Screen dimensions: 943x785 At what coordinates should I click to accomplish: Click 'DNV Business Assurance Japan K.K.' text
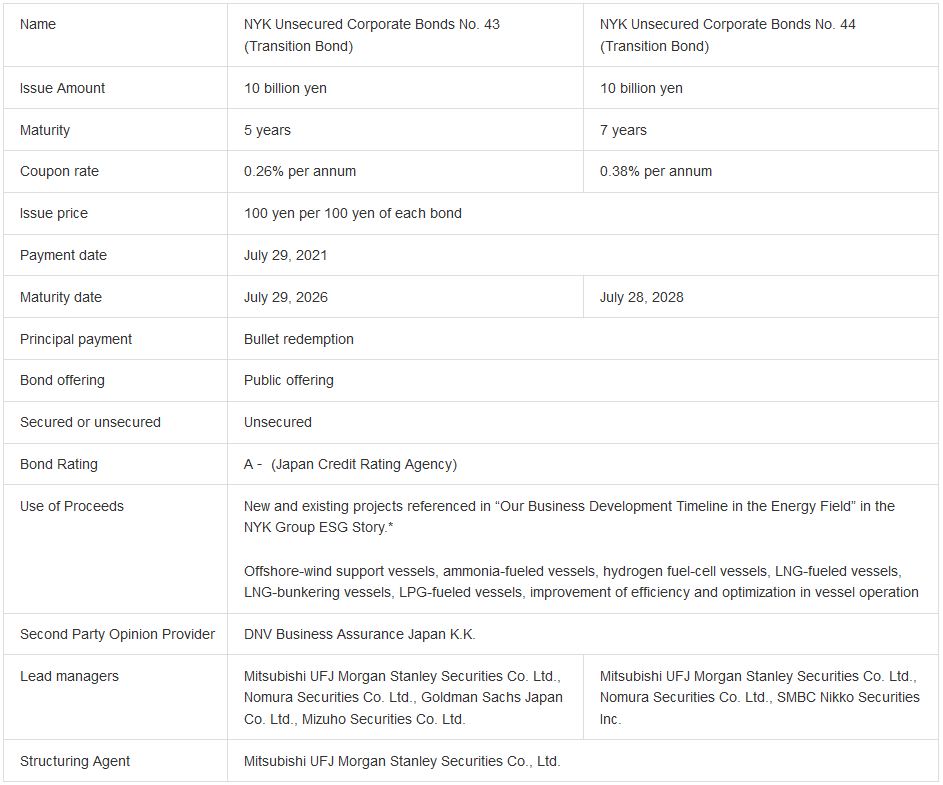(359, 634)
